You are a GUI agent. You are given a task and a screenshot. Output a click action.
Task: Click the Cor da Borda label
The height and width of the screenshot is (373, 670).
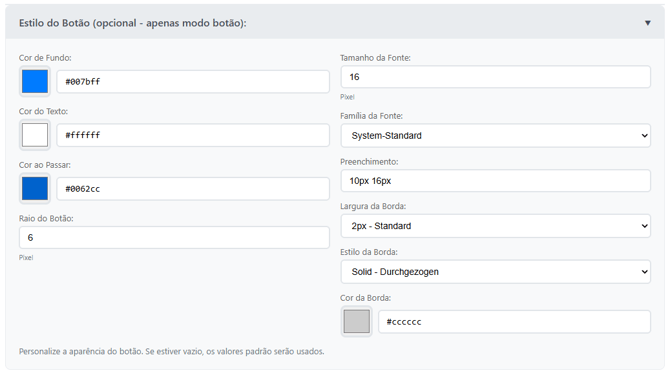point(365,298)
